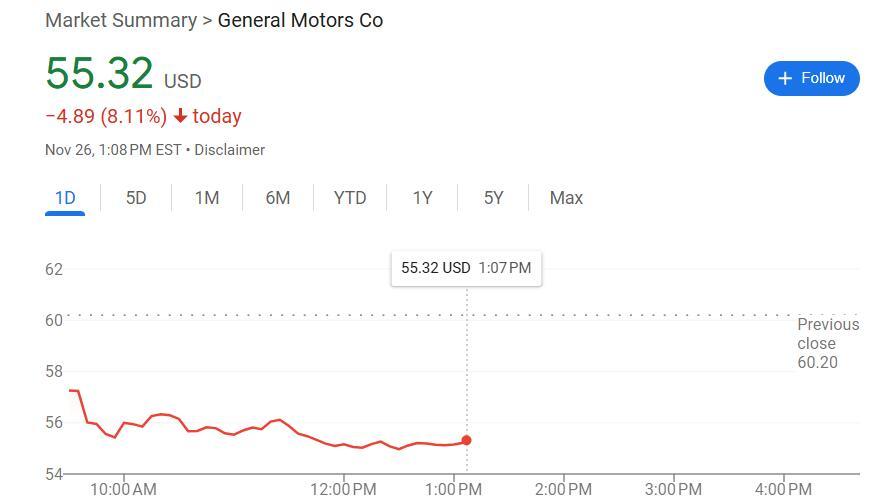View the 5Y chart range

(x=494, y=198)
